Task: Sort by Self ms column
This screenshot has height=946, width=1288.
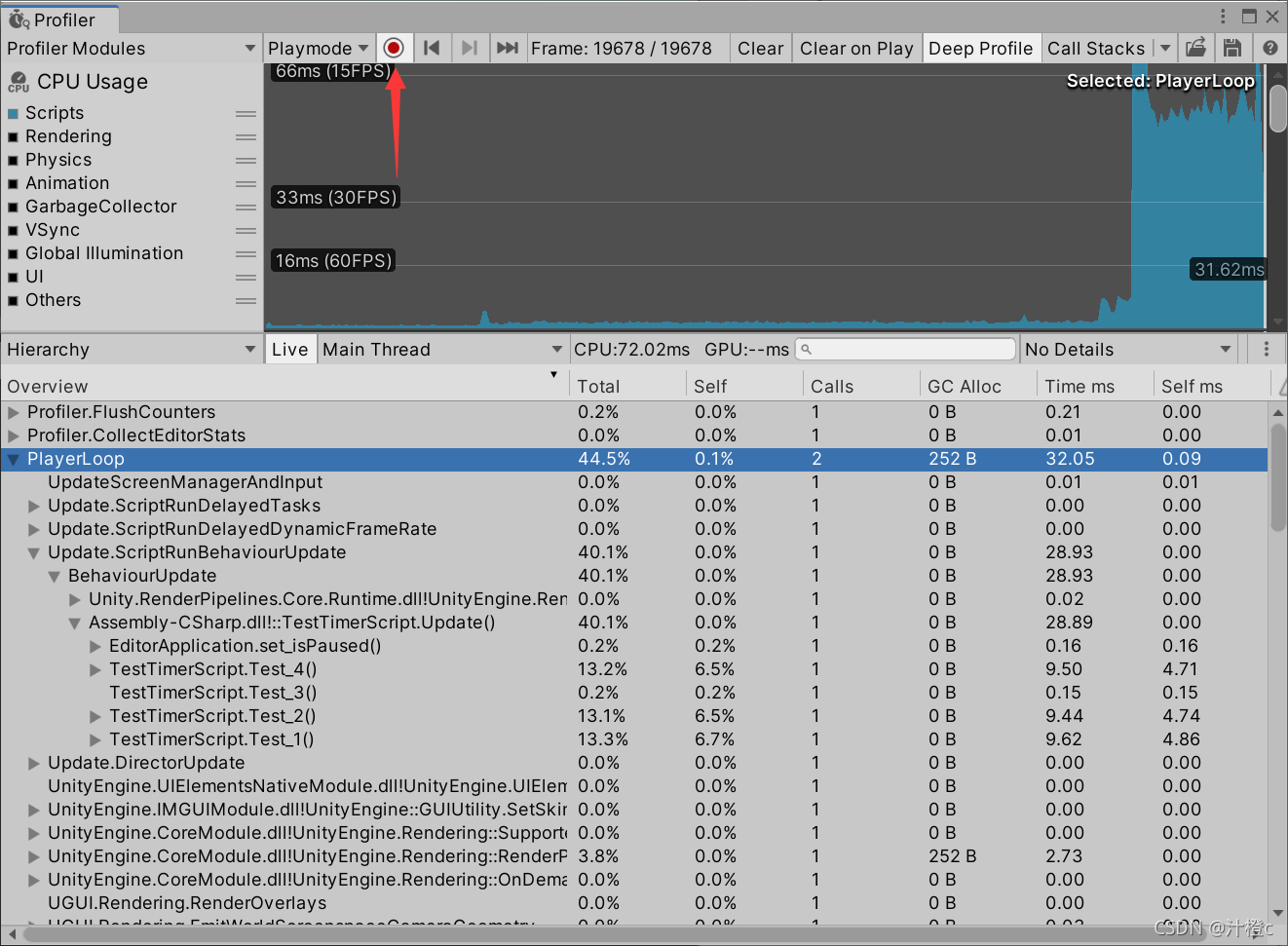Action: point(1212,386)
